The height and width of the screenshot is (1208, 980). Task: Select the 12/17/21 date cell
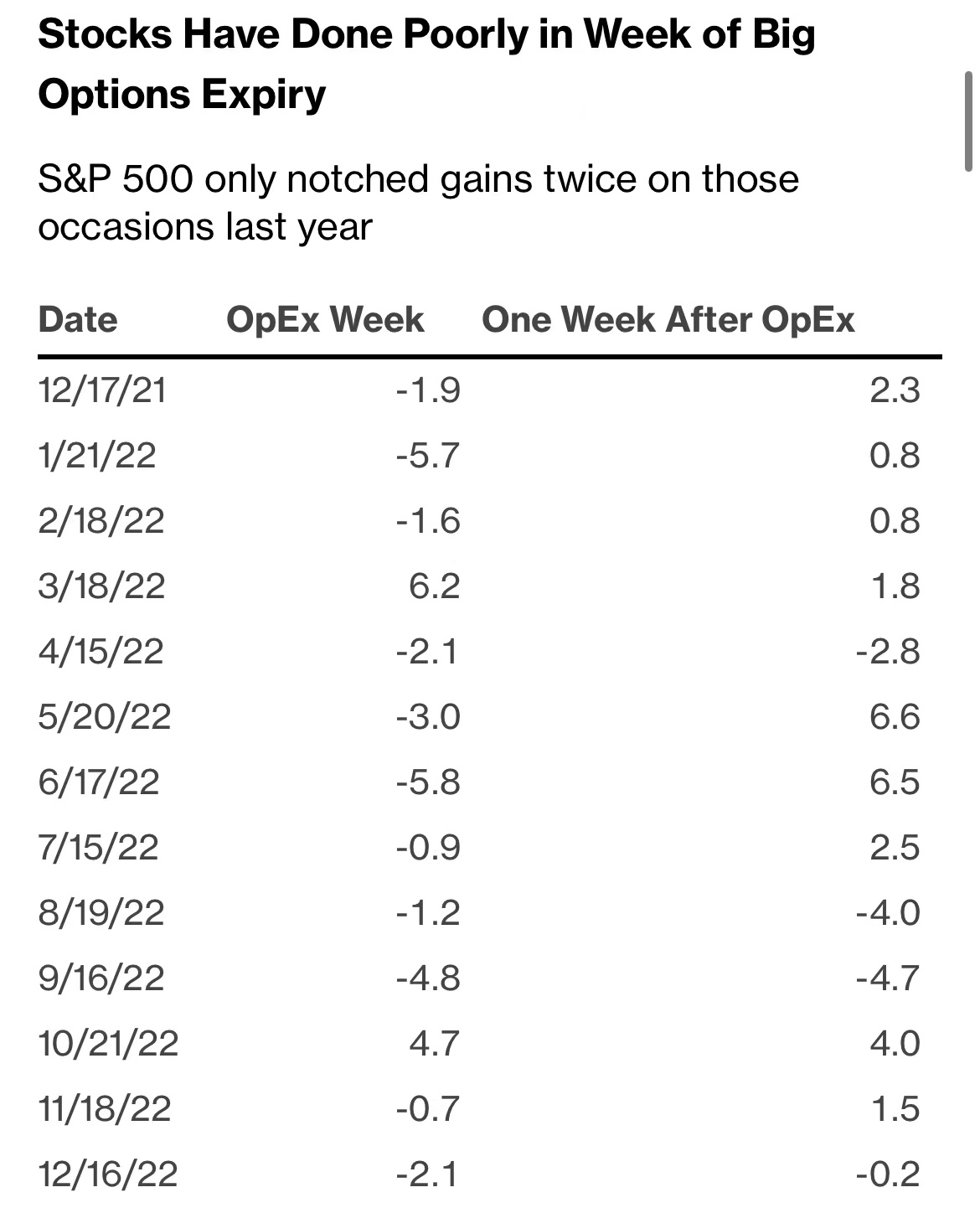[x=102, y=390]
